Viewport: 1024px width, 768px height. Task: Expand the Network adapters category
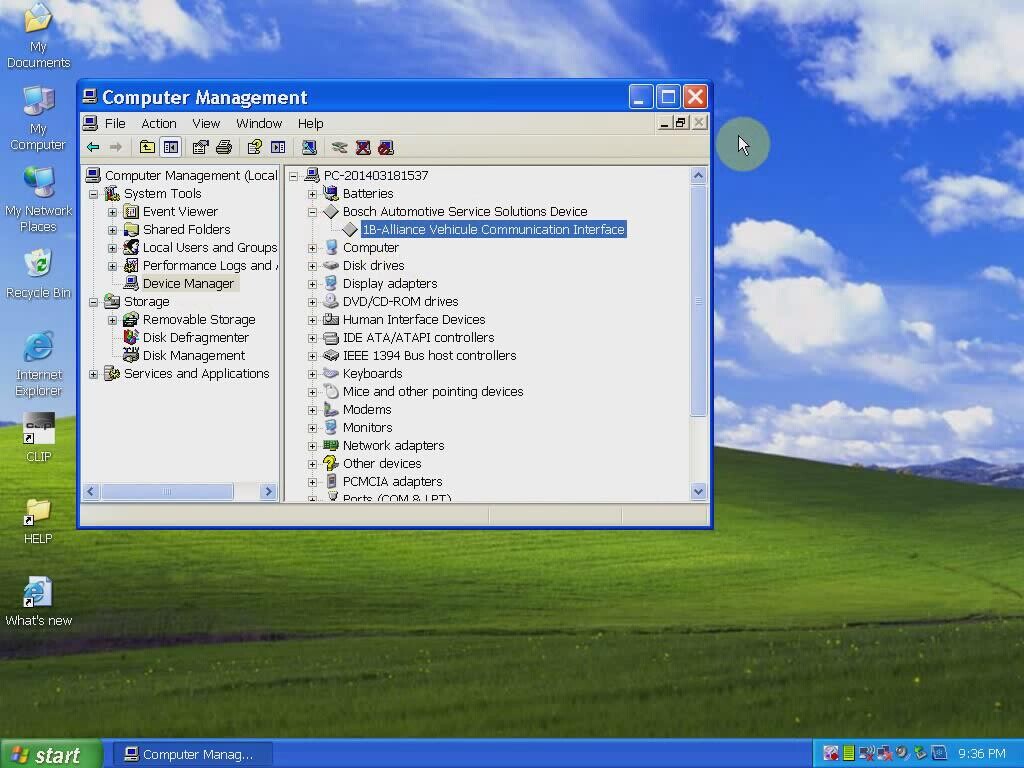(x=312, y=445)
